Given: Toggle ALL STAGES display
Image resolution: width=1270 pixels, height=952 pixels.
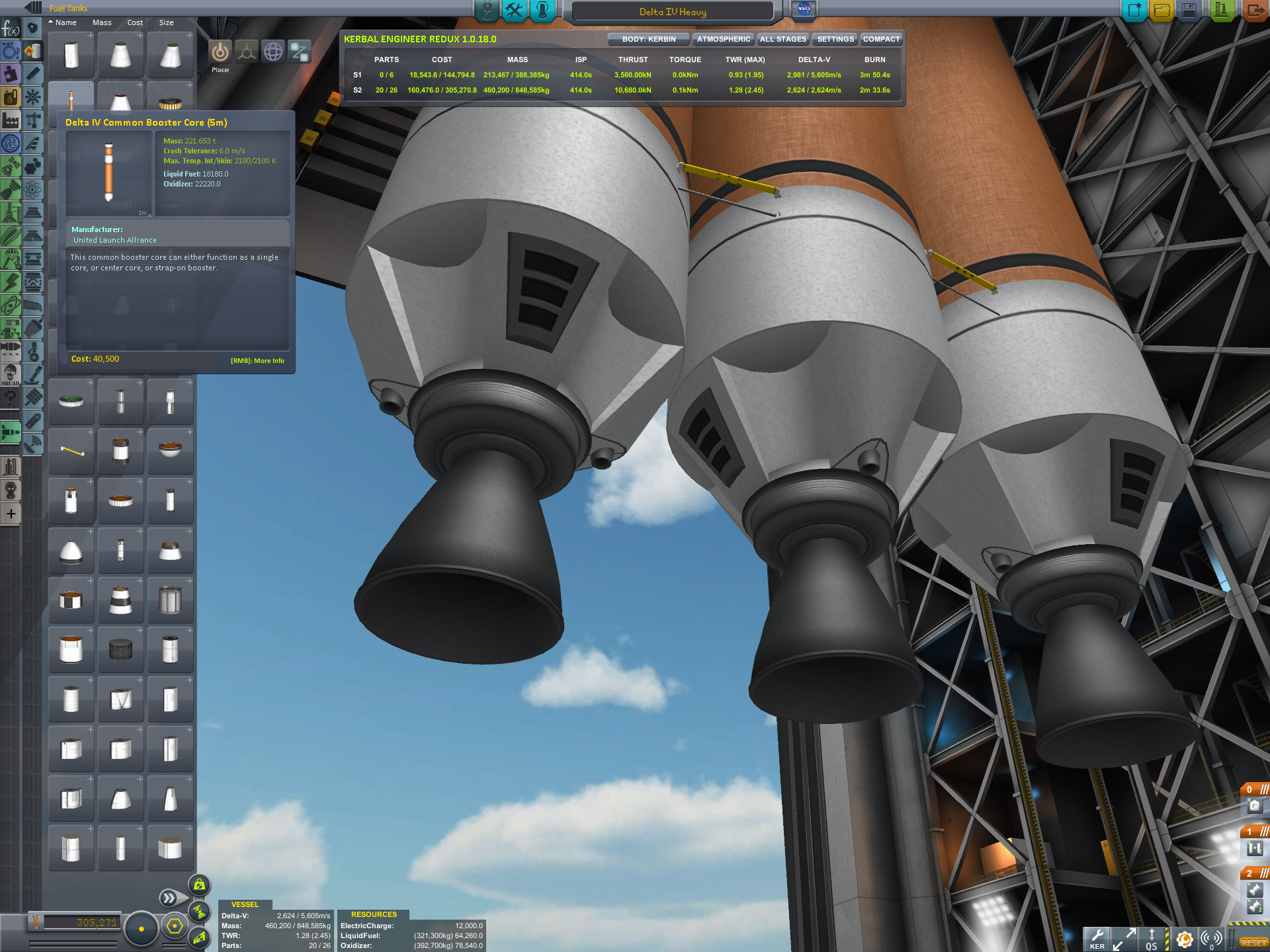Looking at the screenshot, I should 783,39.
